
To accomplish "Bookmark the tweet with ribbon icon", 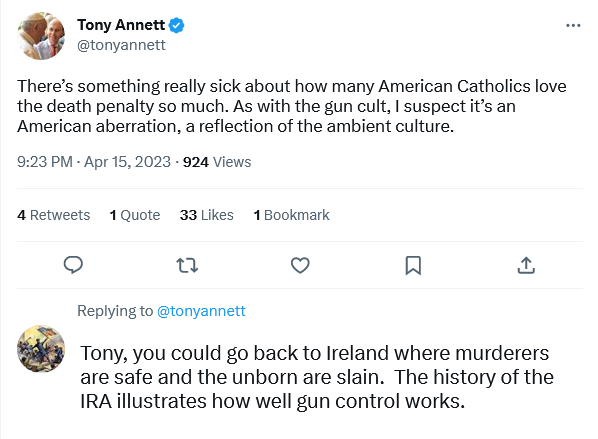I will 413,265.
